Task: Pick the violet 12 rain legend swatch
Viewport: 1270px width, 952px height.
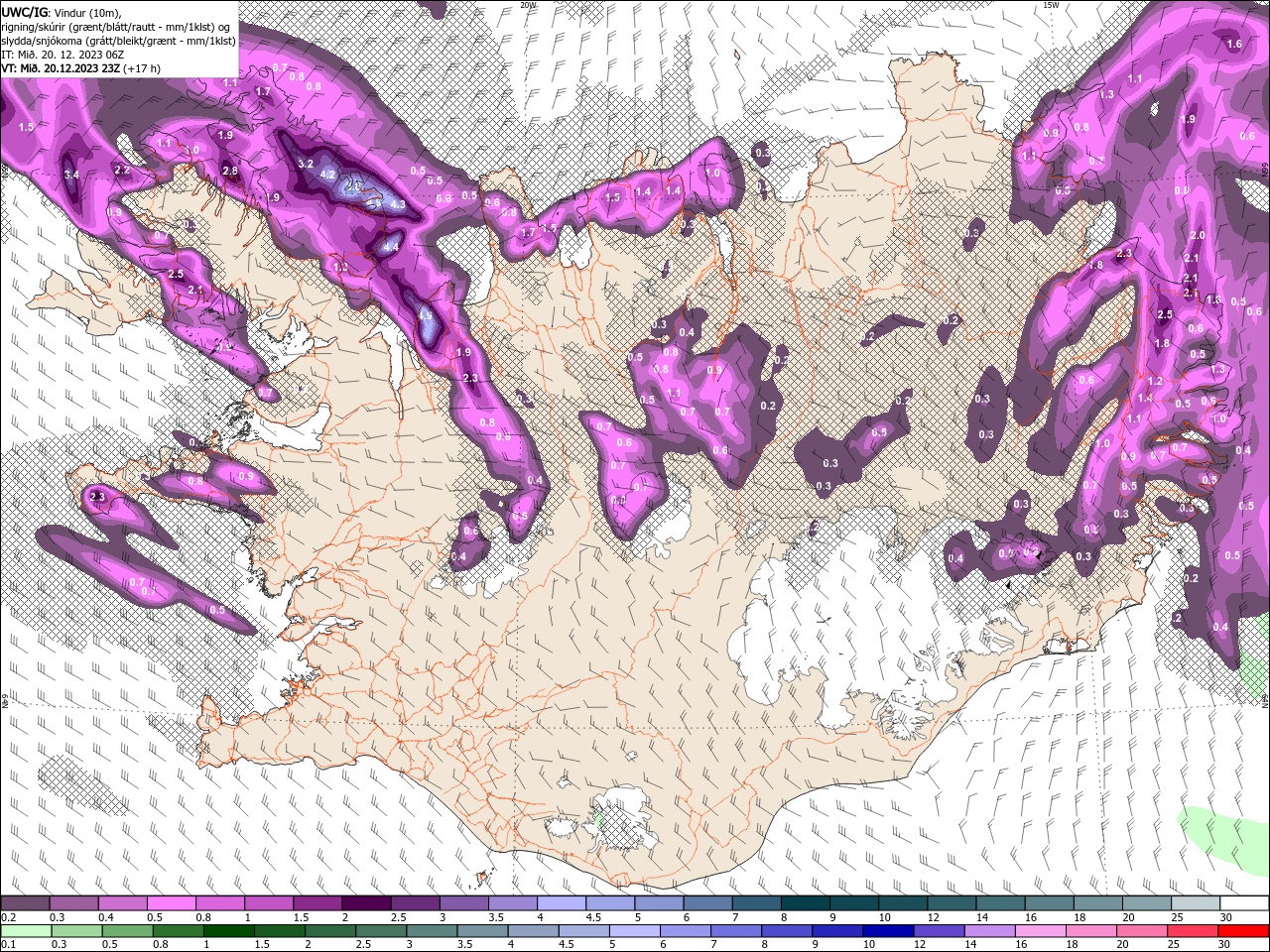Action: 940,931
